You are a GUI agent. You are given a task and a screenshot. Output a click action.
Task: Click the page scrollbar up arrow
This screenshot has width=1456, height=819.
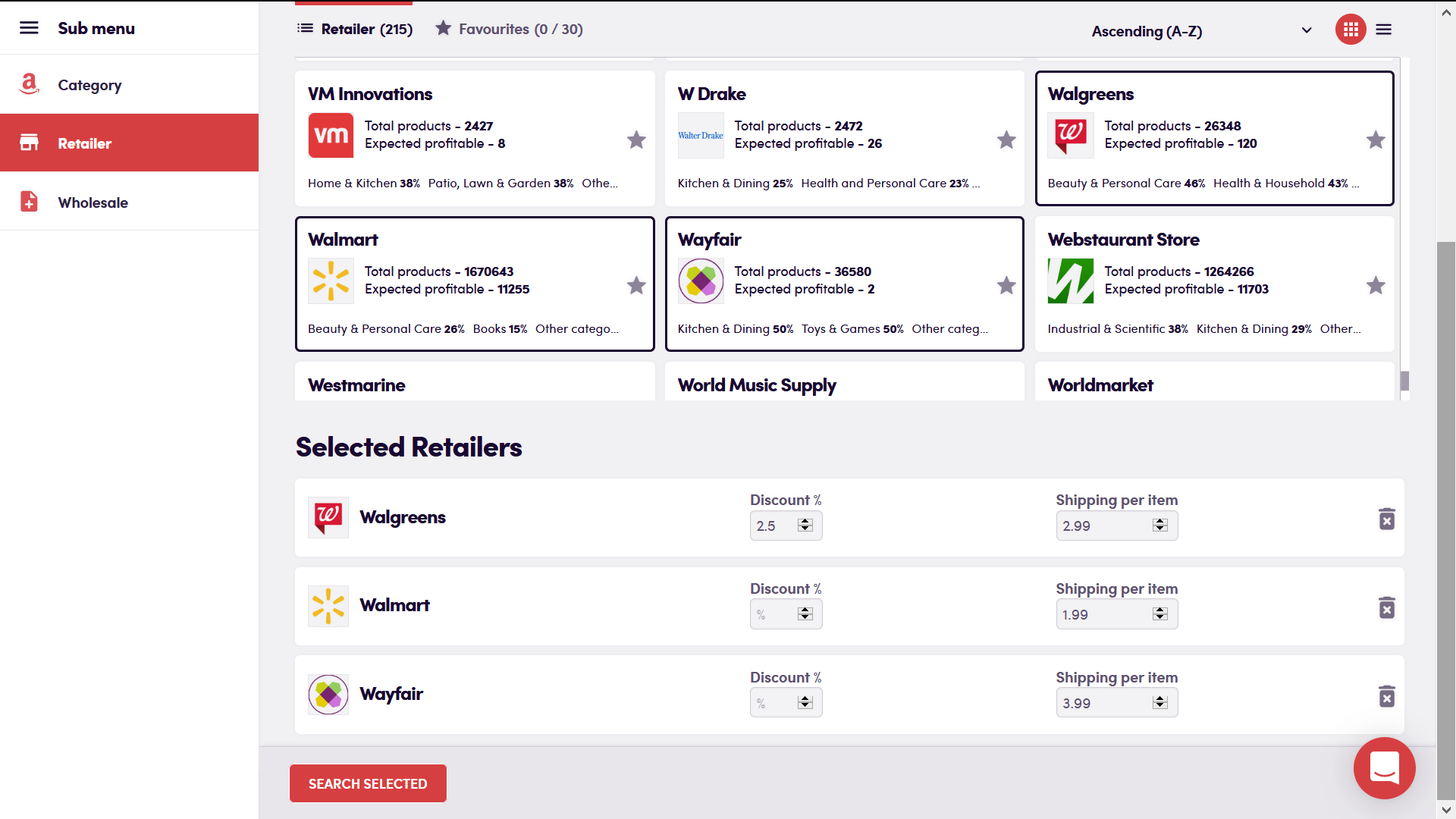click(1446, 12)
